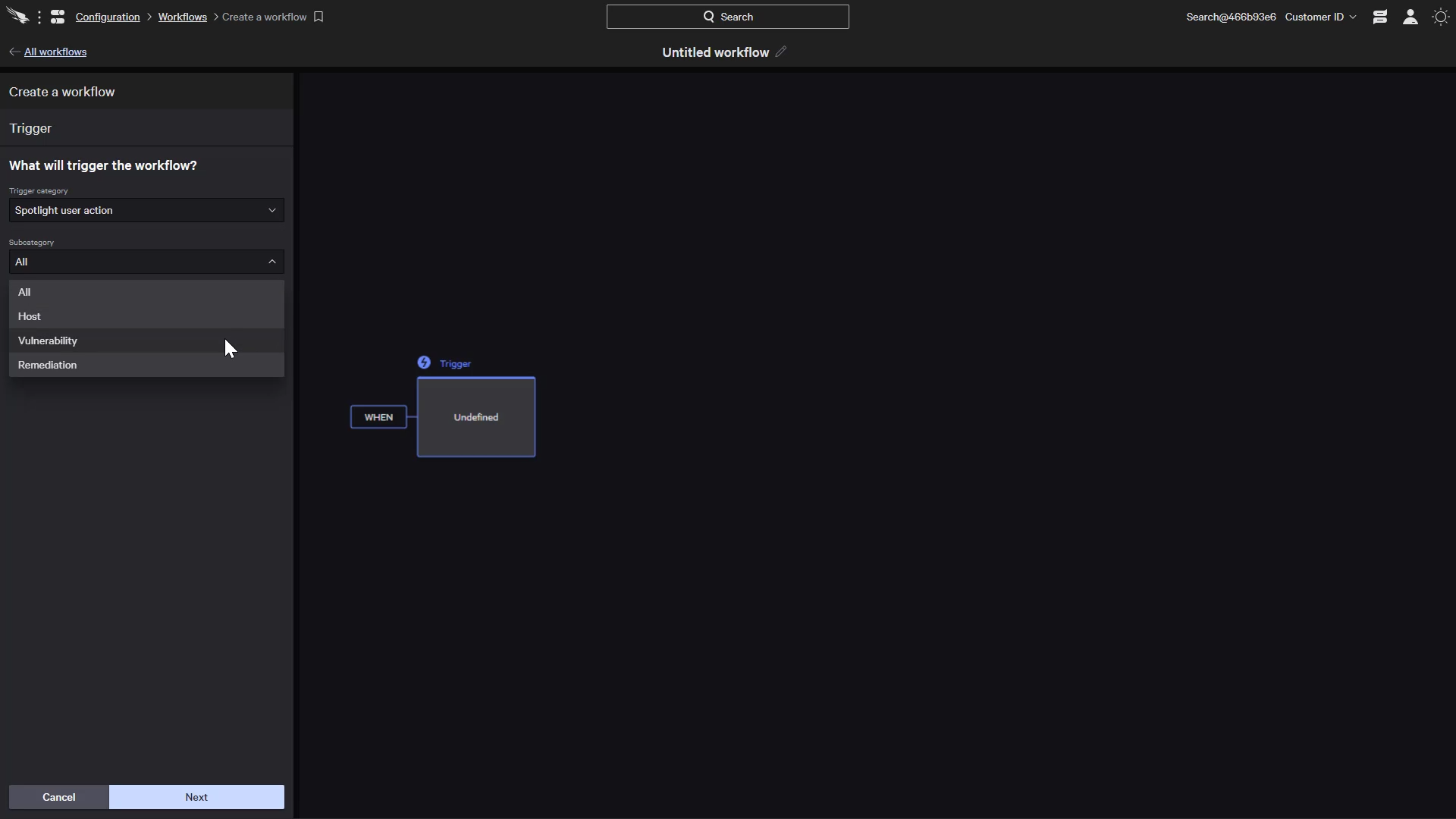This screenshot has height=819, width=1456.
Task: Click All workflows link to go back
Action: [x=55, y=51]
